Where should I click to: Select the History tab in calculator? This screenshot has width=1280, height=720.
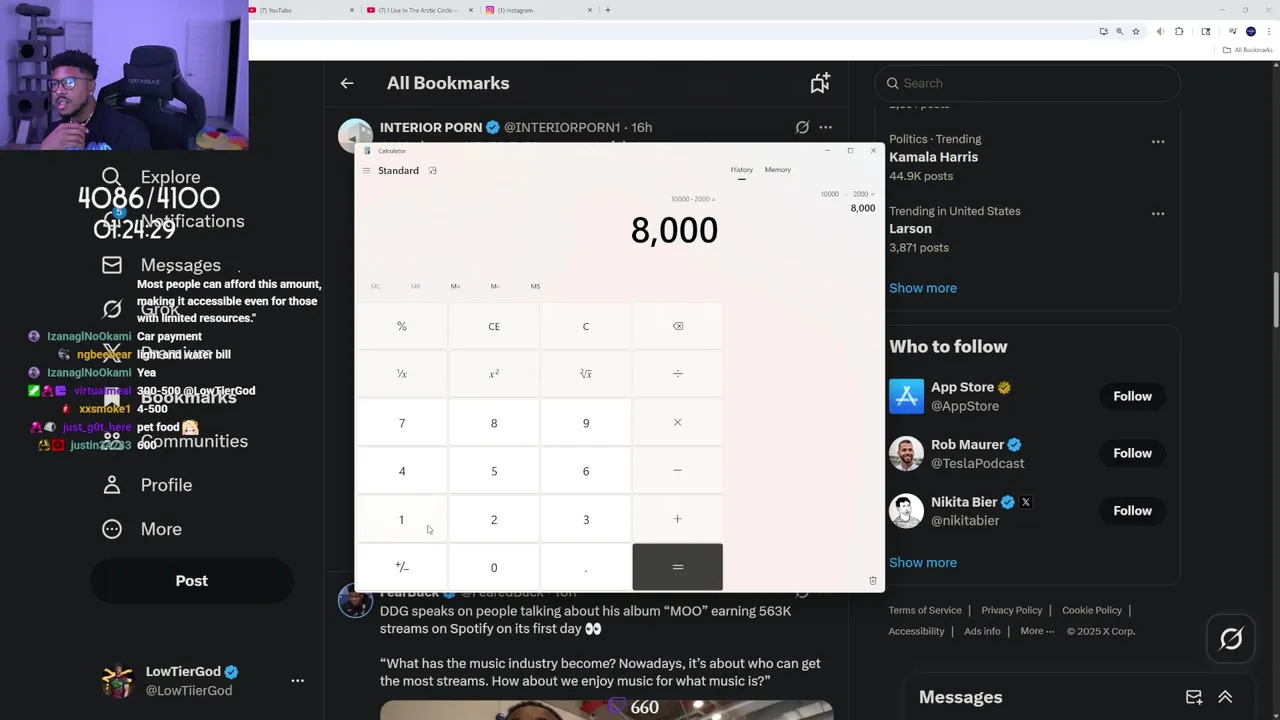click(x=741, y=170)
